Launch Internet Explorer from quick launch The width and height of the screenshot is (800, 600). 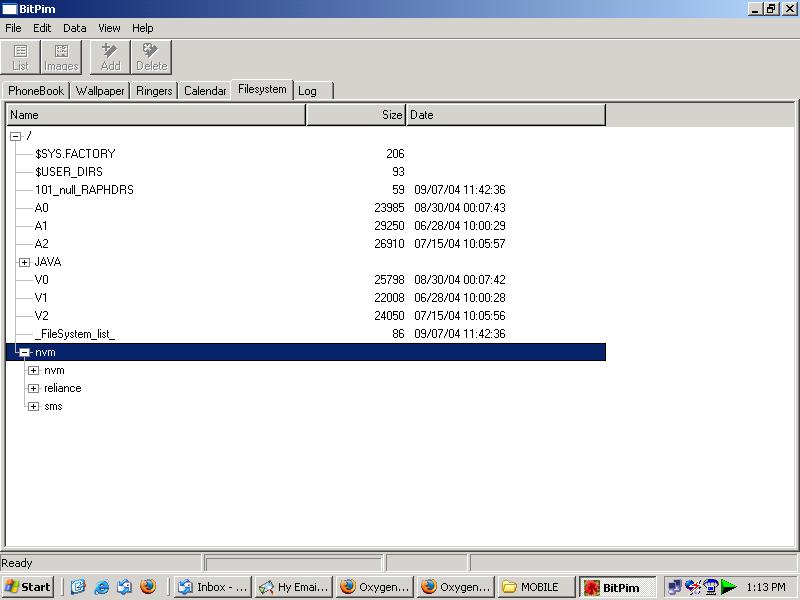(x=102, y=587)
